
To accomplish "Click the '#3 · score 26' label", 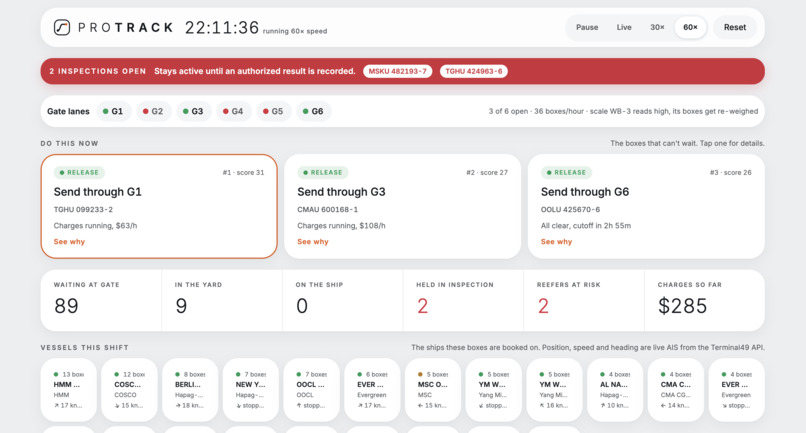I will click(730, 172).
